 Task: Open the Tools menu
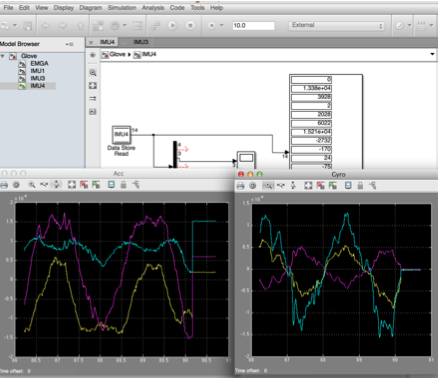coord(197,7)
